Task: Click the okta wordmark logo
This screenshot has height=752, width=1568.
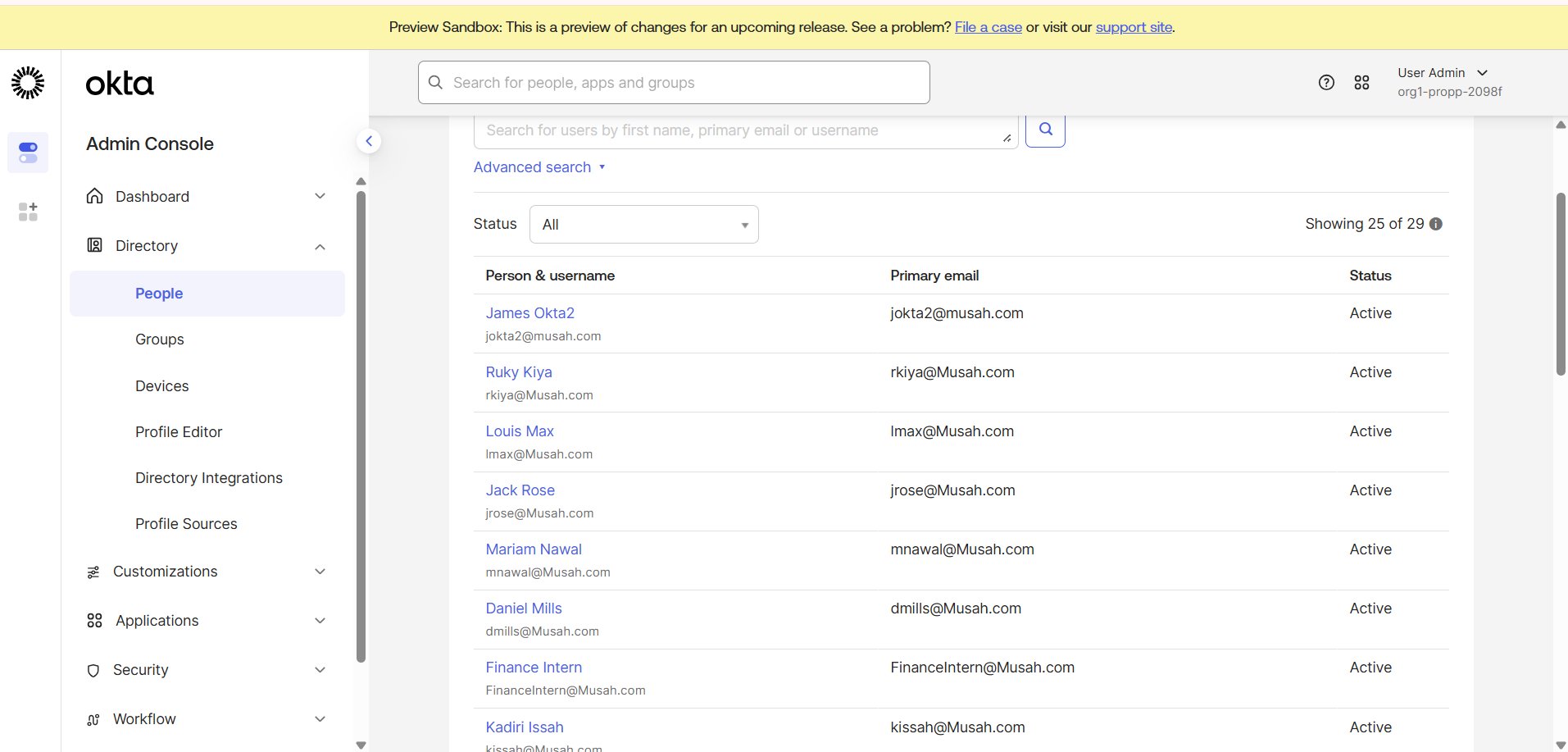Action: (120, 84)
